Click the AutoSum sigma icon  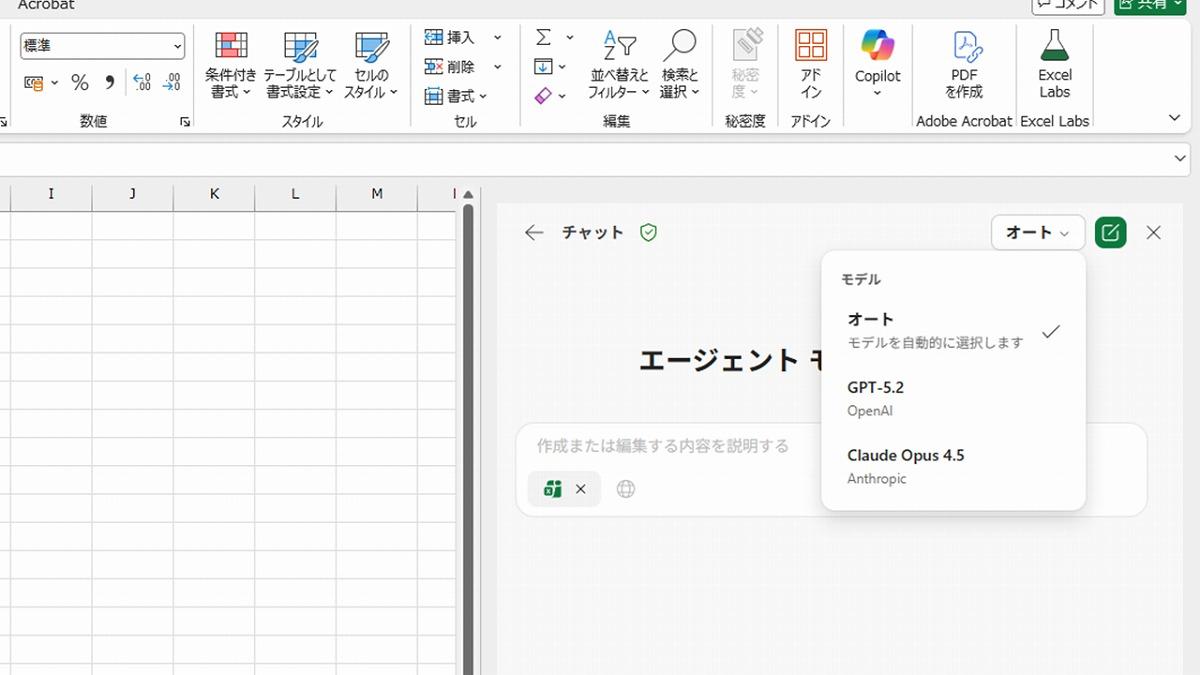[543, 37]
